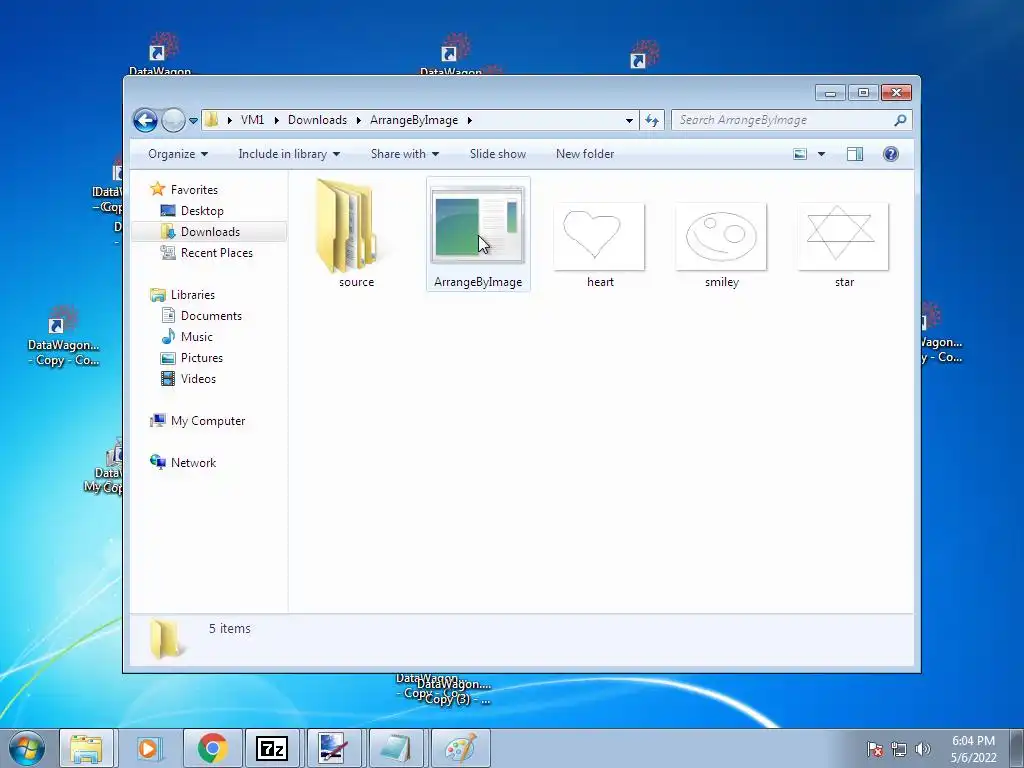
Task: Expand arrow after ArrangeByImage breadcrumb
Action: tap(470, 120)
